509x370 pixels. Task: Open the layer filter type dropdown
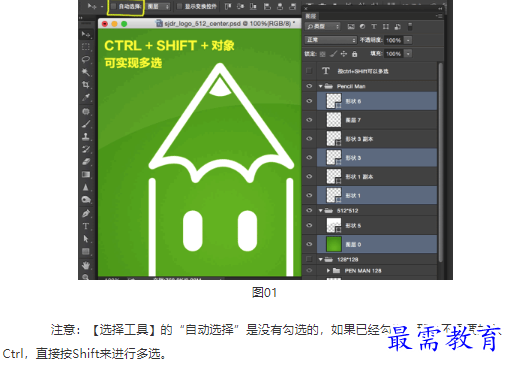pyautogui.click(x=323, y=26)
